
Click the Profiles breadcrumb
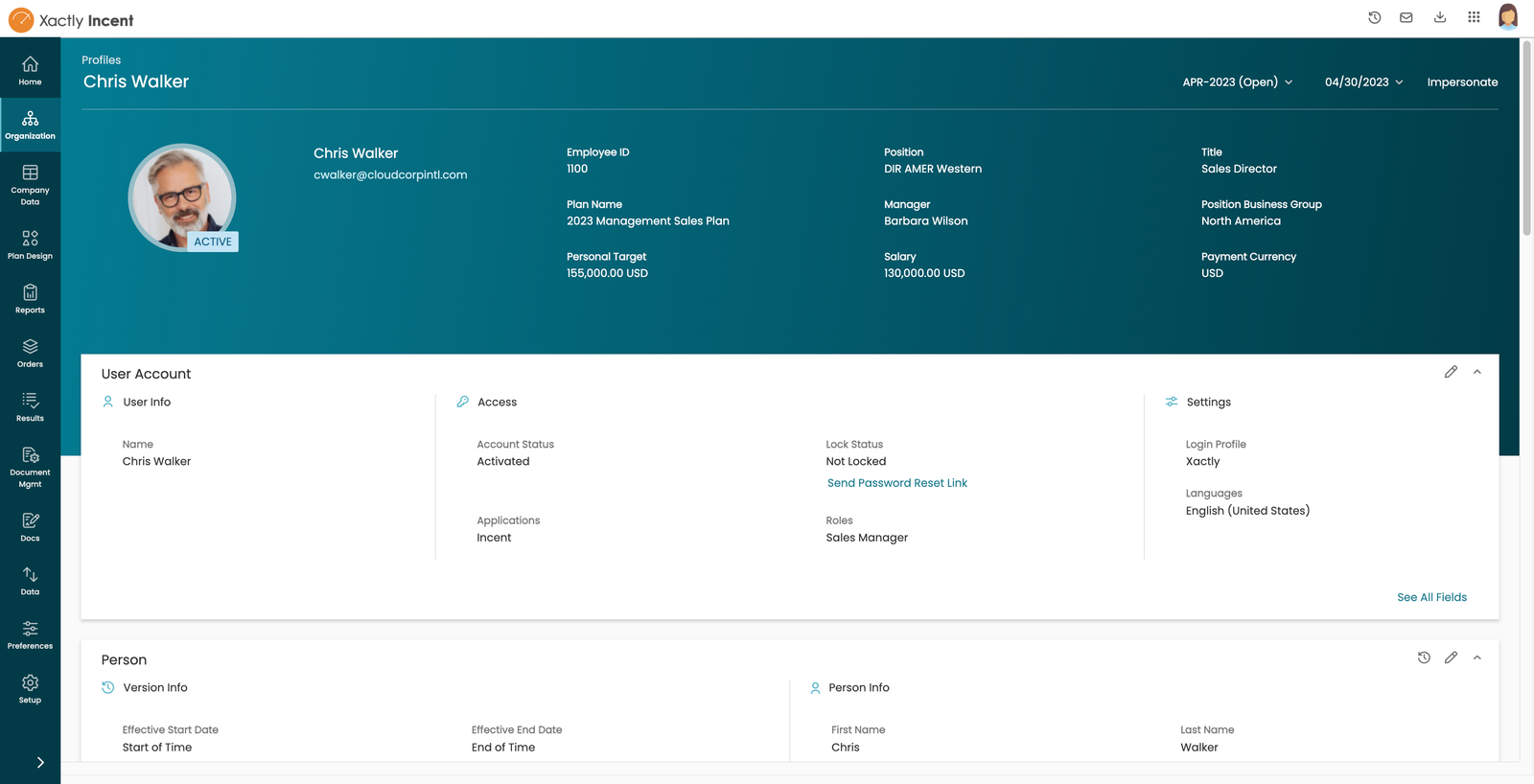click(101, 60)
